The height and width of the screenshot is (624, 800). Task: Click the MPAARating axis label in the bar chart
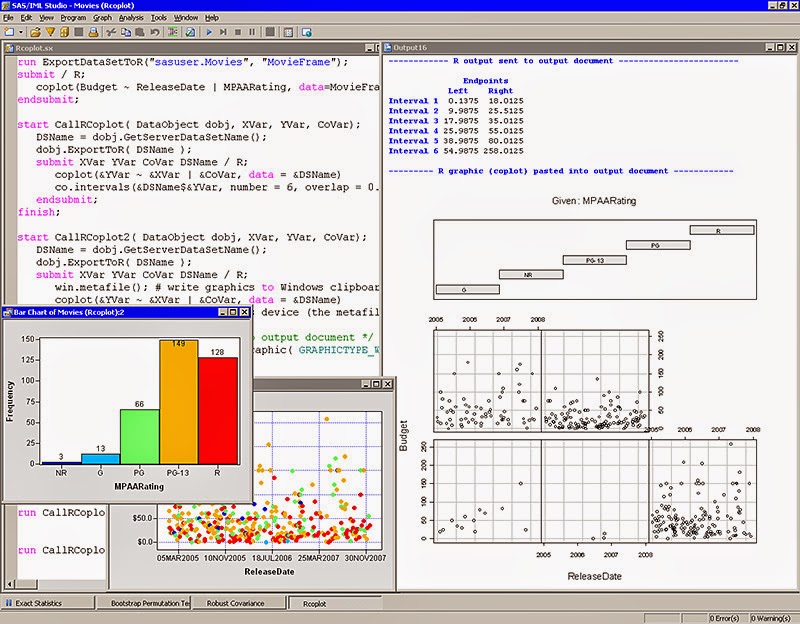(x=139, y=487)
